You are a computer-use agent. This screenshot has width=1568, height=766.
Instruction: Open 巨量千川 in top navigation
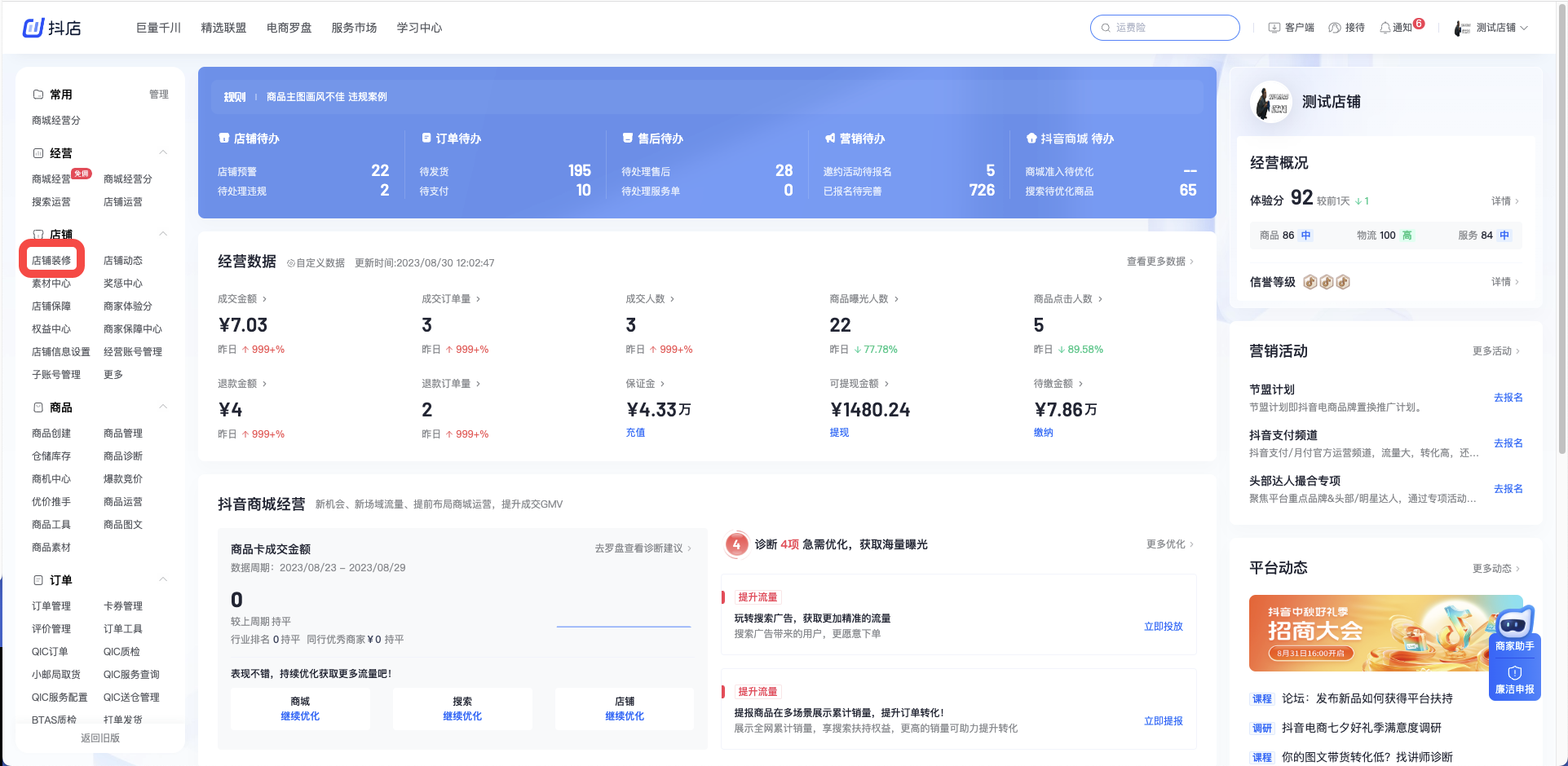[x=158, y=28]
